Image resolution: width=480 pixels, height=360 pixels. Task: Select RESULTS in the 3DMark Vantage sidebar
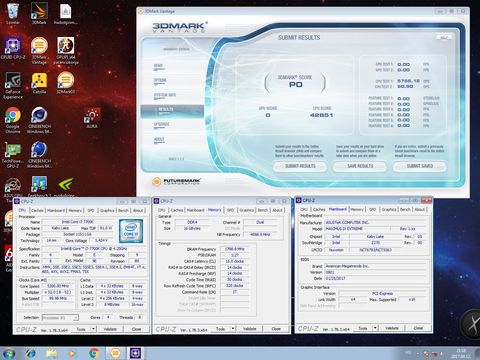tap(172, 111)
